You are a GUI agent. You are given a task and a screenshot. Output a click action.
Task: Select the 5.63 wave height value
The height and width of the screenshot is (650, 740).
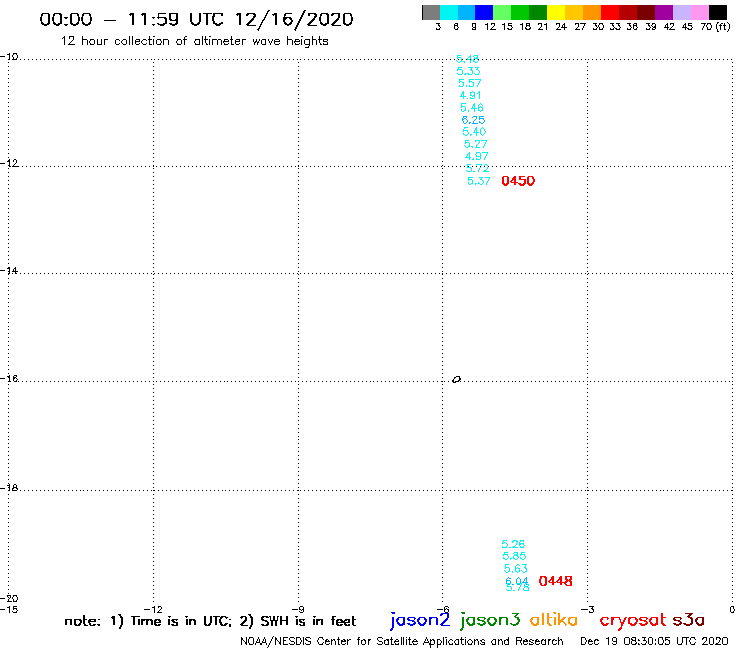coord(515,569)
